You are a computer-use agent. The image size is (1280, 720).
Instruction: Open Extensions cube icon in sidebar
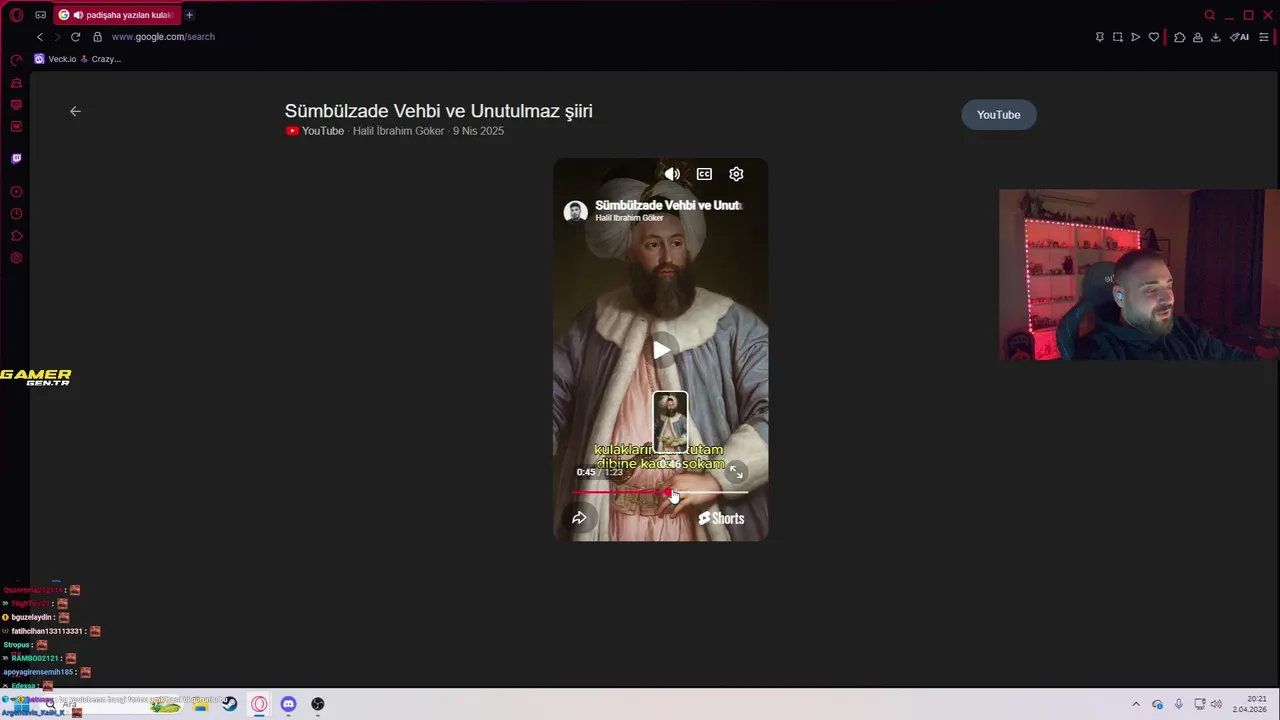pos(16,236)
